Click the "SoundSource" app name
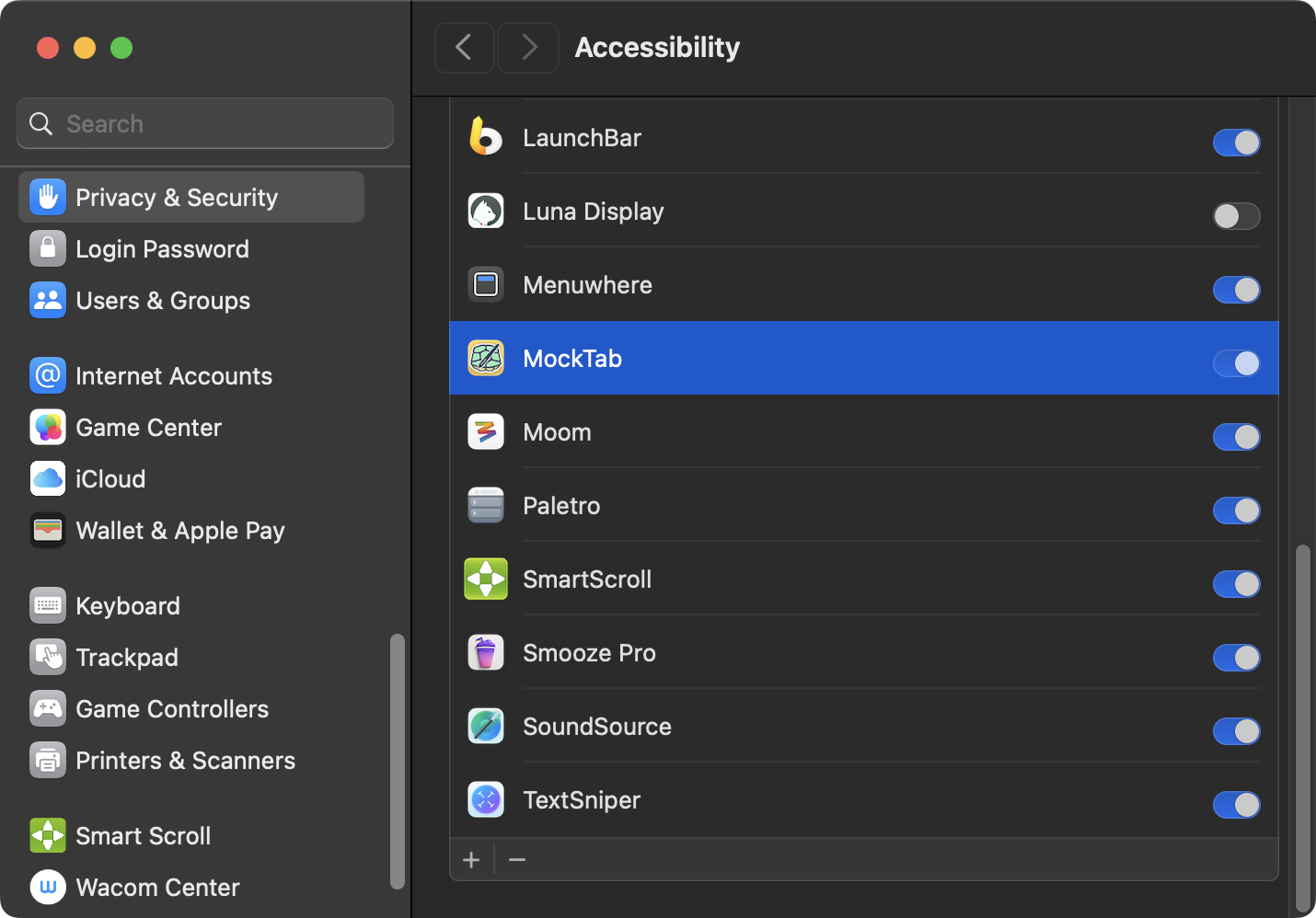This screenshot has height=918, width=1316. click(597, 727)
